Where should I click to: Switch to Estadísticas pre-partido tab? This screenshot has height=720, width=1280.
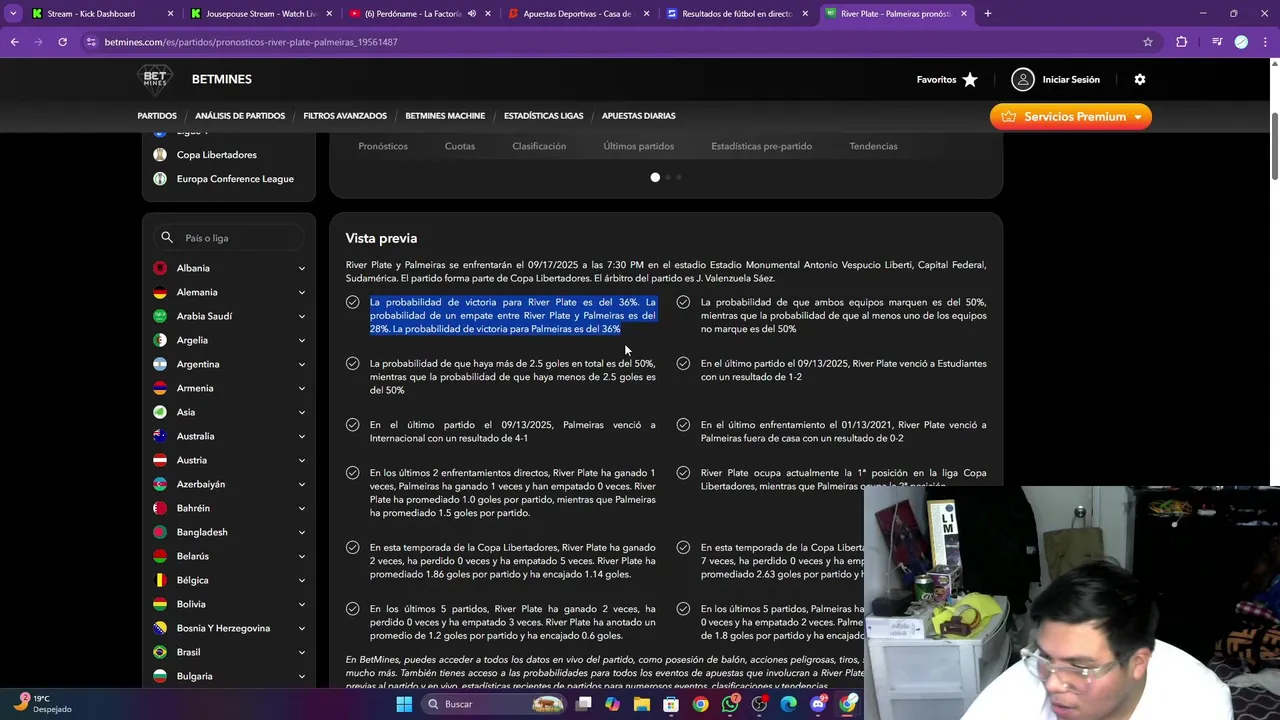coord(761,146)
